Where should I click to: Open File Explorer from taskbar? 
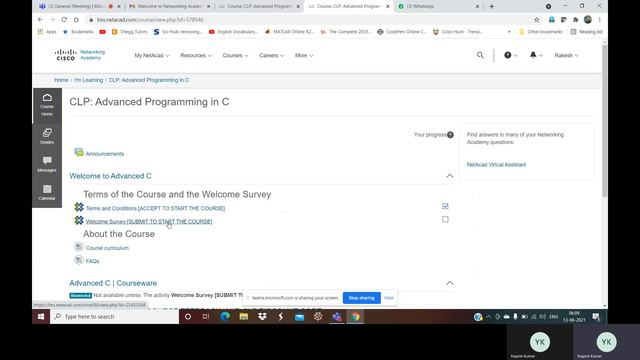[244, 317]
